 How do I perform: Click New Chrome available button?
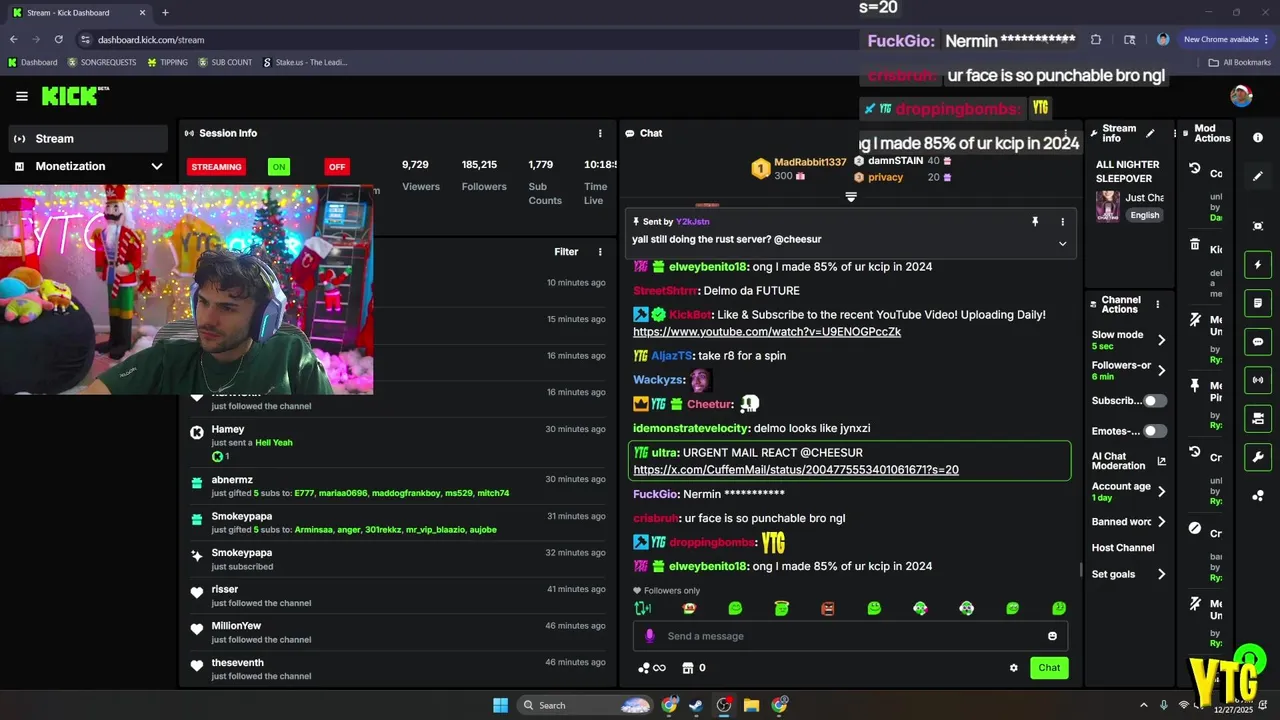[1227, 39]
